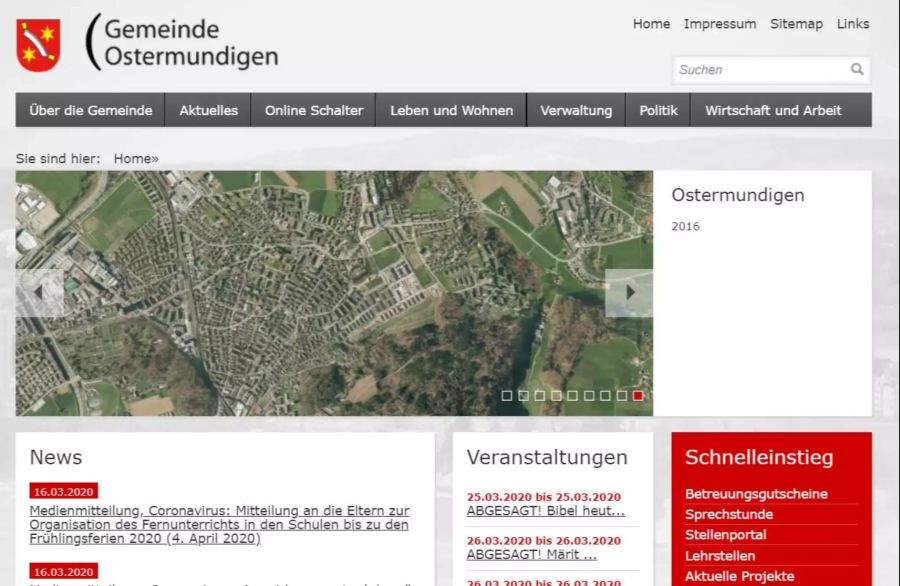
Task: Open Sprechstunde quick link
Action: click(729, 514)
